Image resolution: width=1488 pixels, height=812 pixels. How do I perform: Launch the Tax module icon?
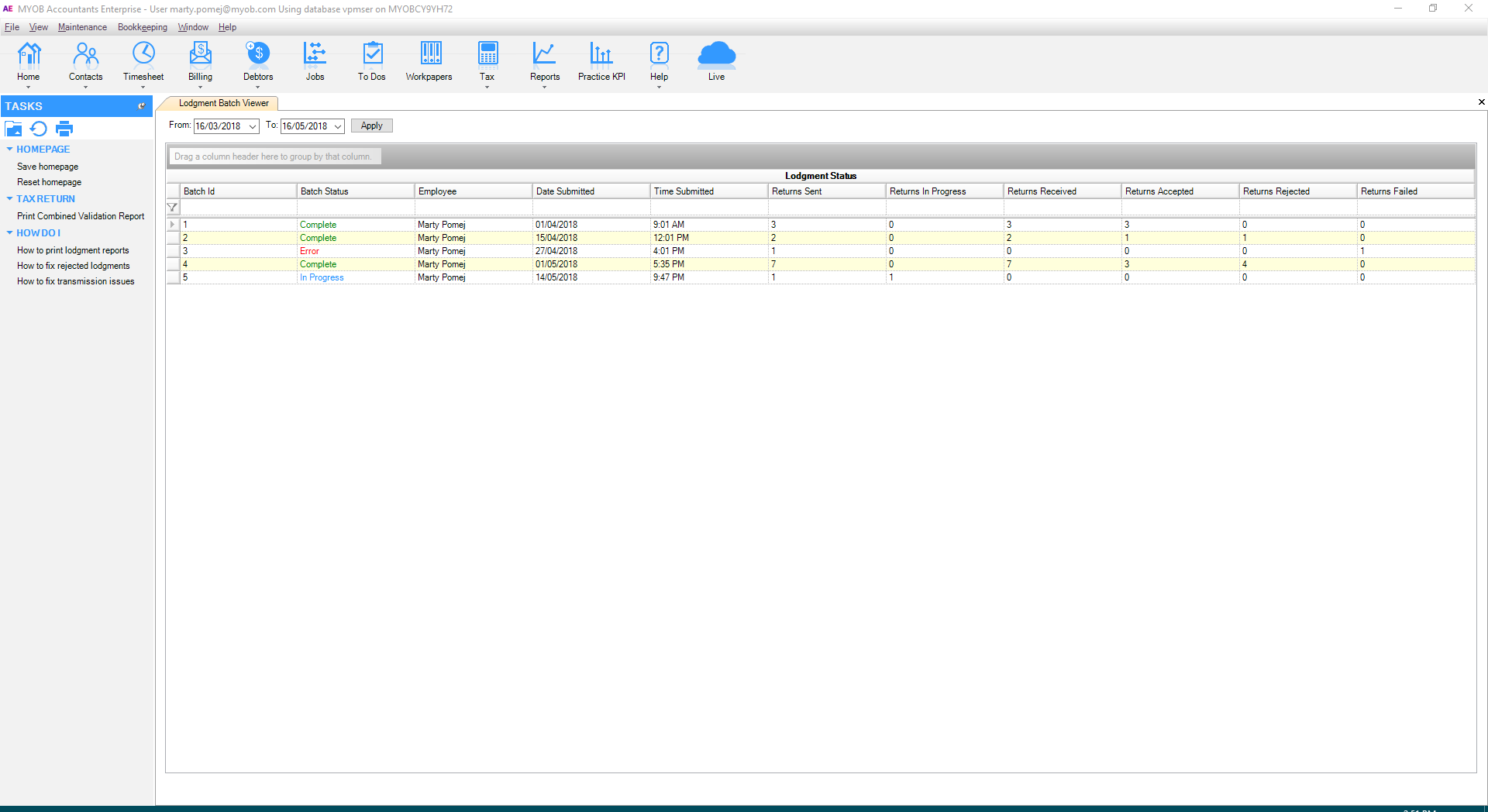487,62
